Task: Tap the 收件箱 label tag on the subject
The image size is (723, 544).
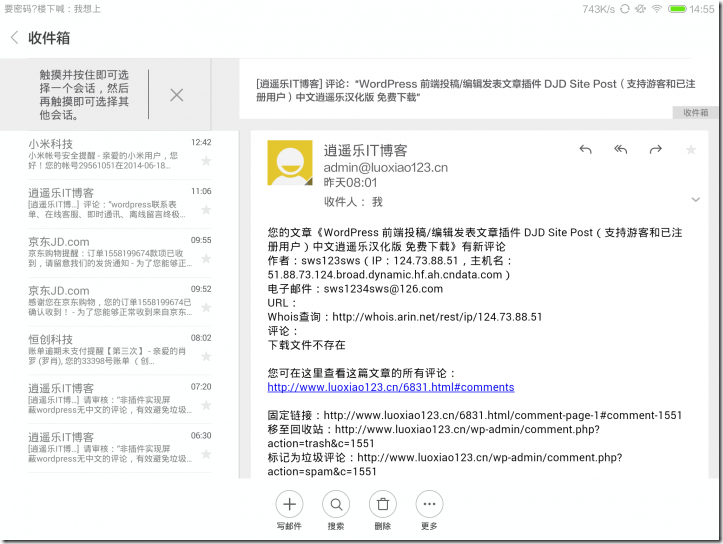Action: (695, 112)
